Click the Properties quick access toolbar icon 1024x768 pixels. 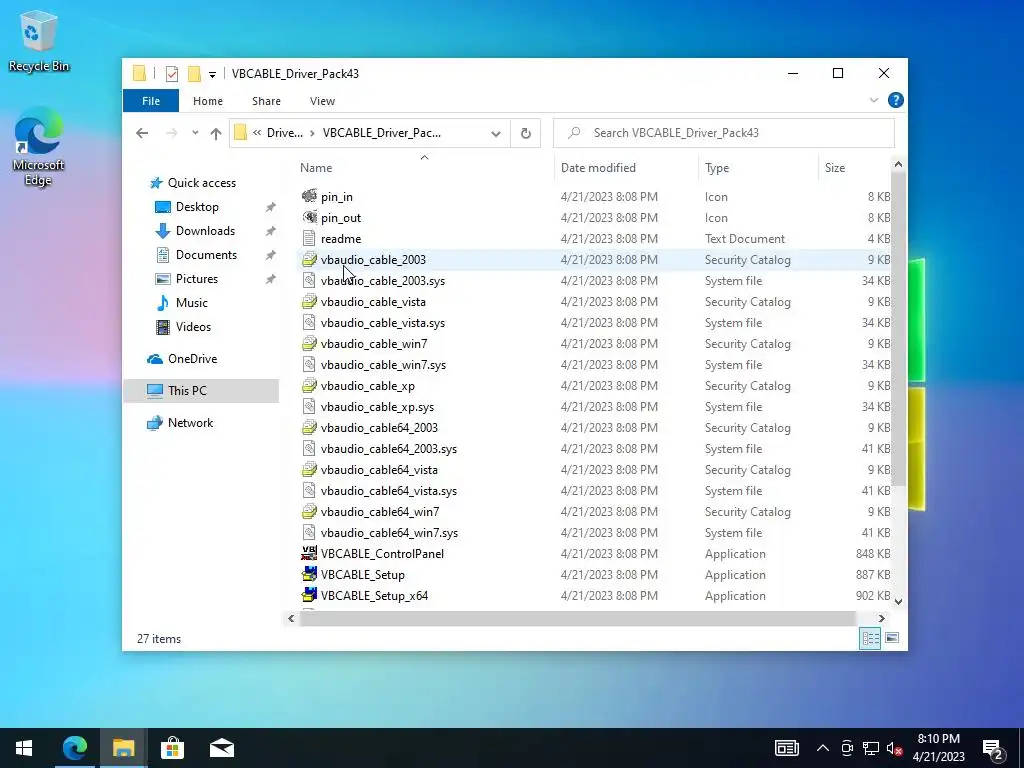172,74
